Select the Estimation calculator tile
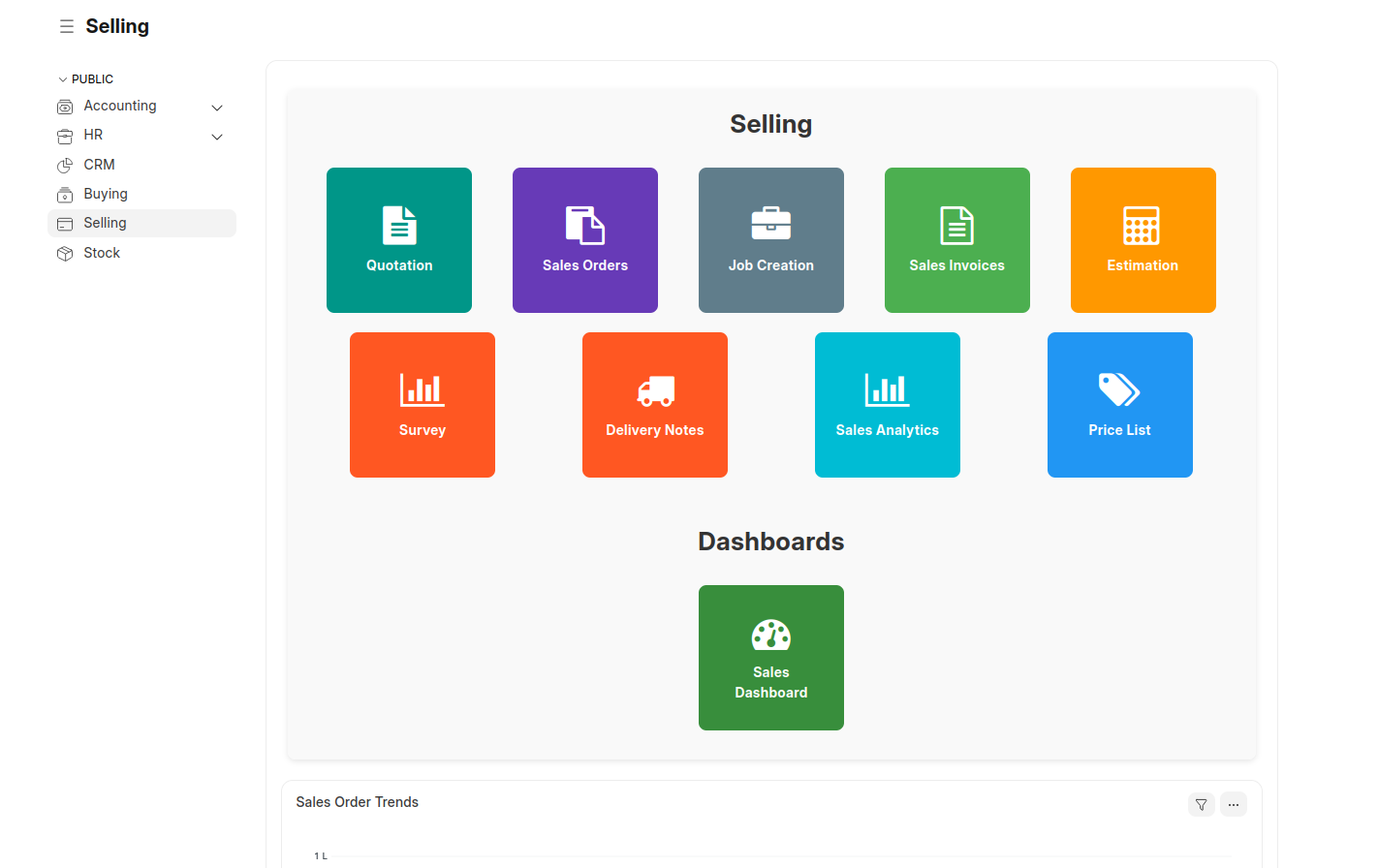Image resolution: width=1378 pixels, height=868 pixels. tap(1143, 240)
